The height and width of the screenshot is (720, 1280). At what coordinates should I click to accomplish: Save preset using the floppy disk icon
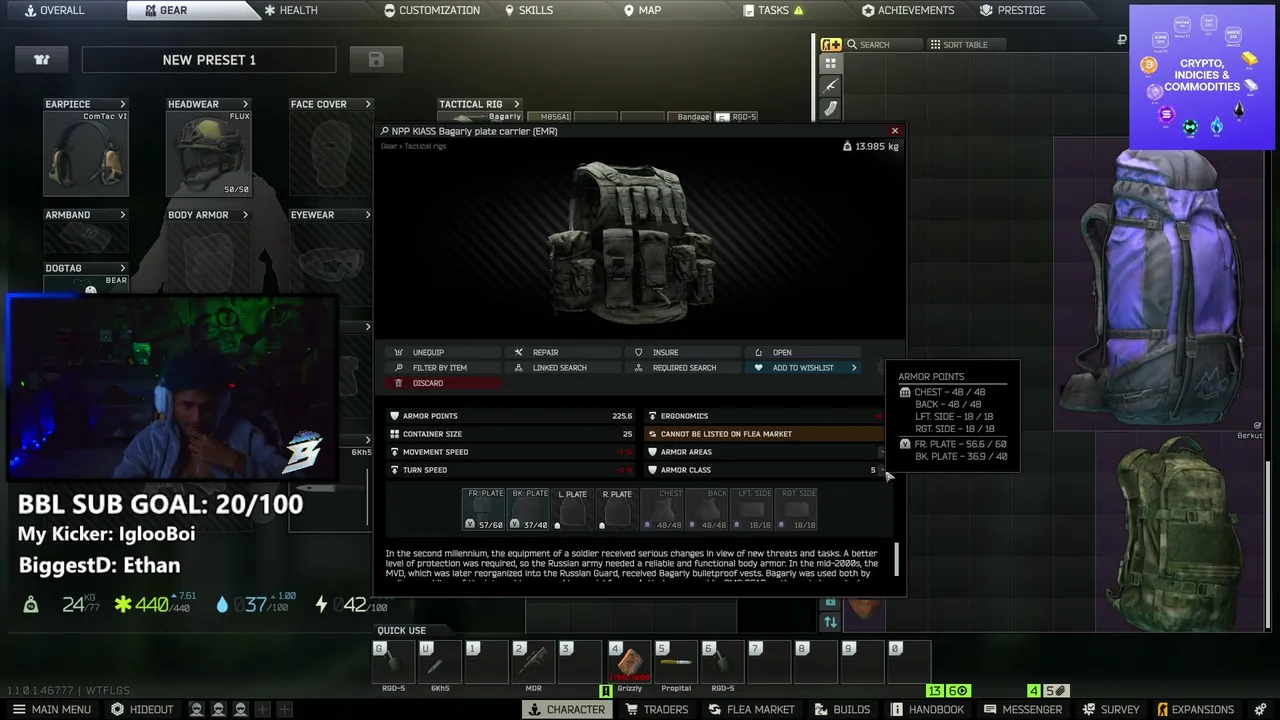click(376, 60)
